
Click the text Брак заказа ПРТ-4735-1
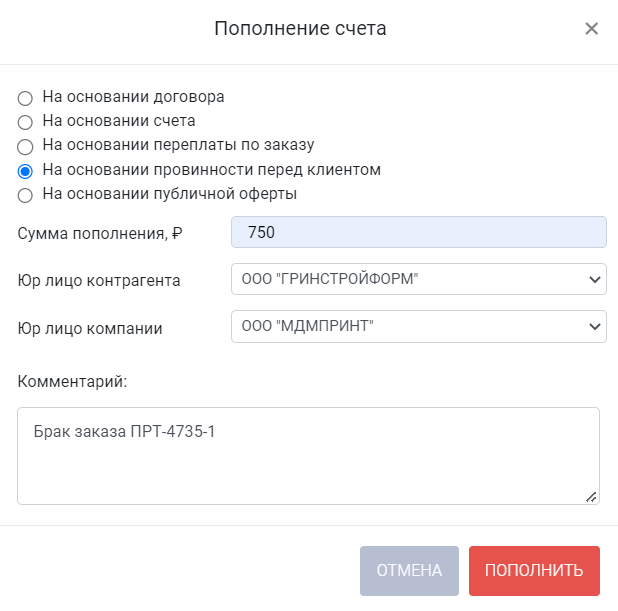(124, 432)
